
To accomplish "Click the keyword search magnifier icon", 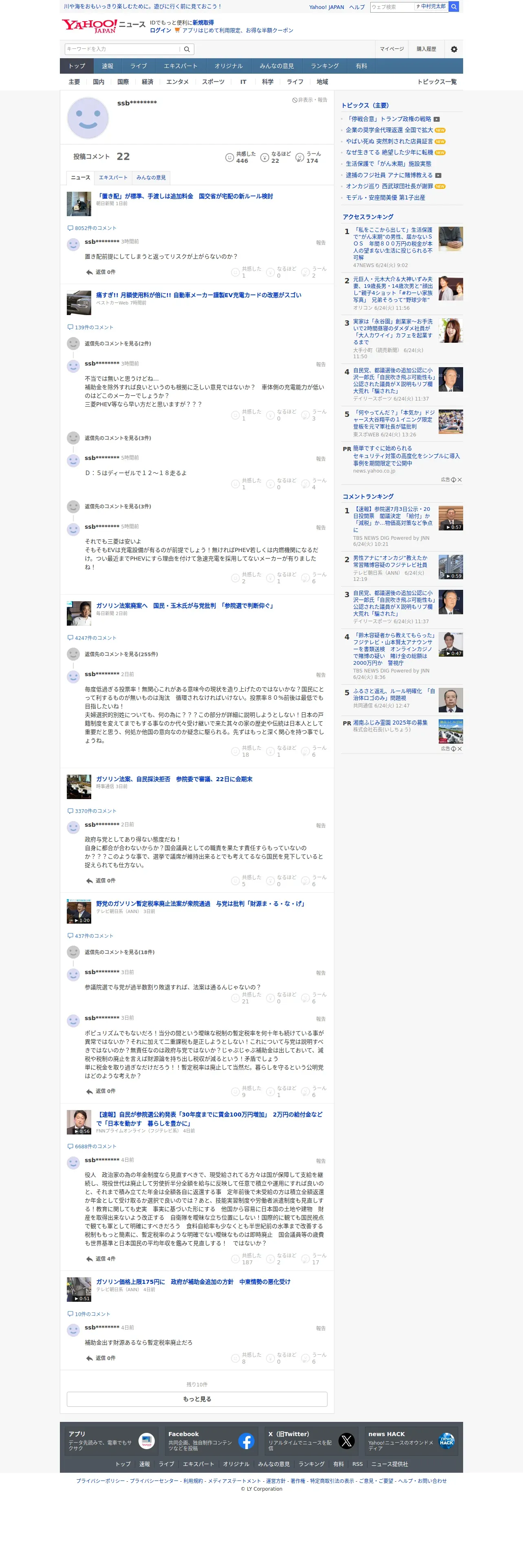I will coord(187,49).
